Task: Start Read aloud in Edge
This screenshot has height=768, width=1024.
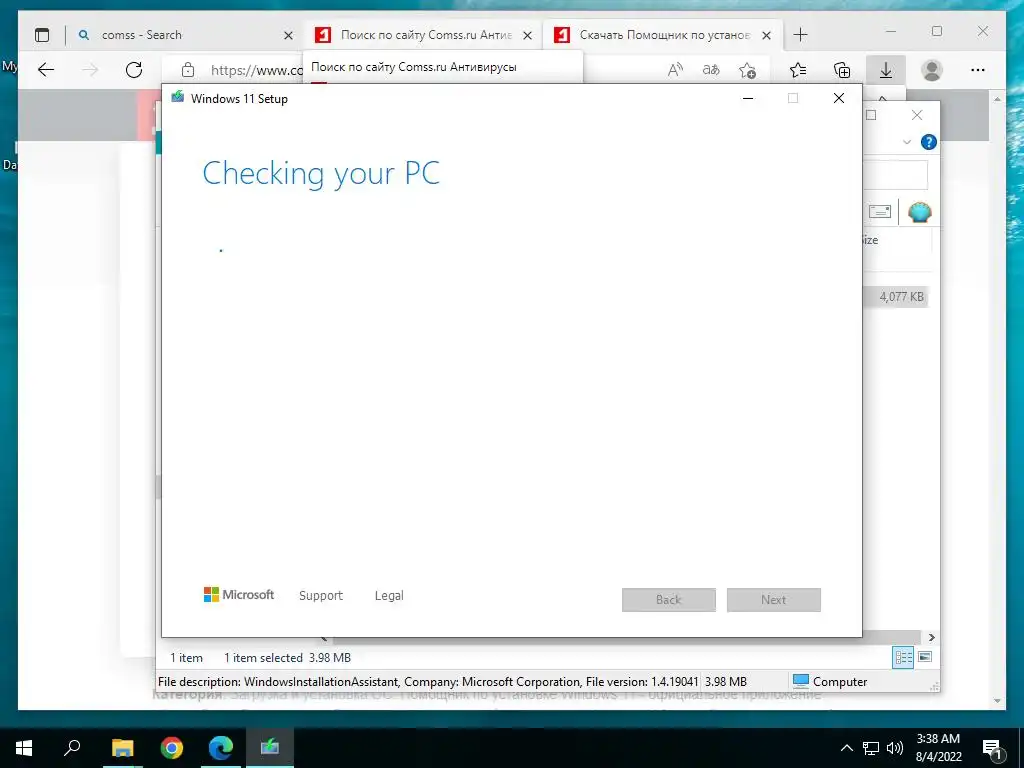Action: [675, 70]
